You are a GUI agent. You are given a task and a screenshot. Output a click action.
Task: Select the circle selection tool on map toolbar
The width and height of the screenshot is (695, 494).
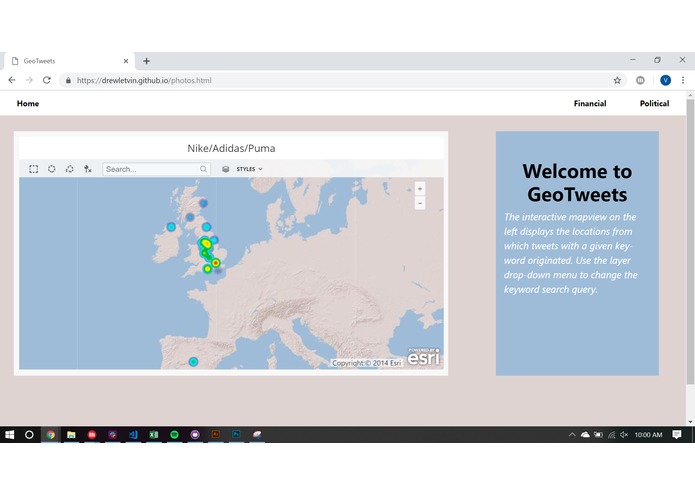[x=51, y=169]
